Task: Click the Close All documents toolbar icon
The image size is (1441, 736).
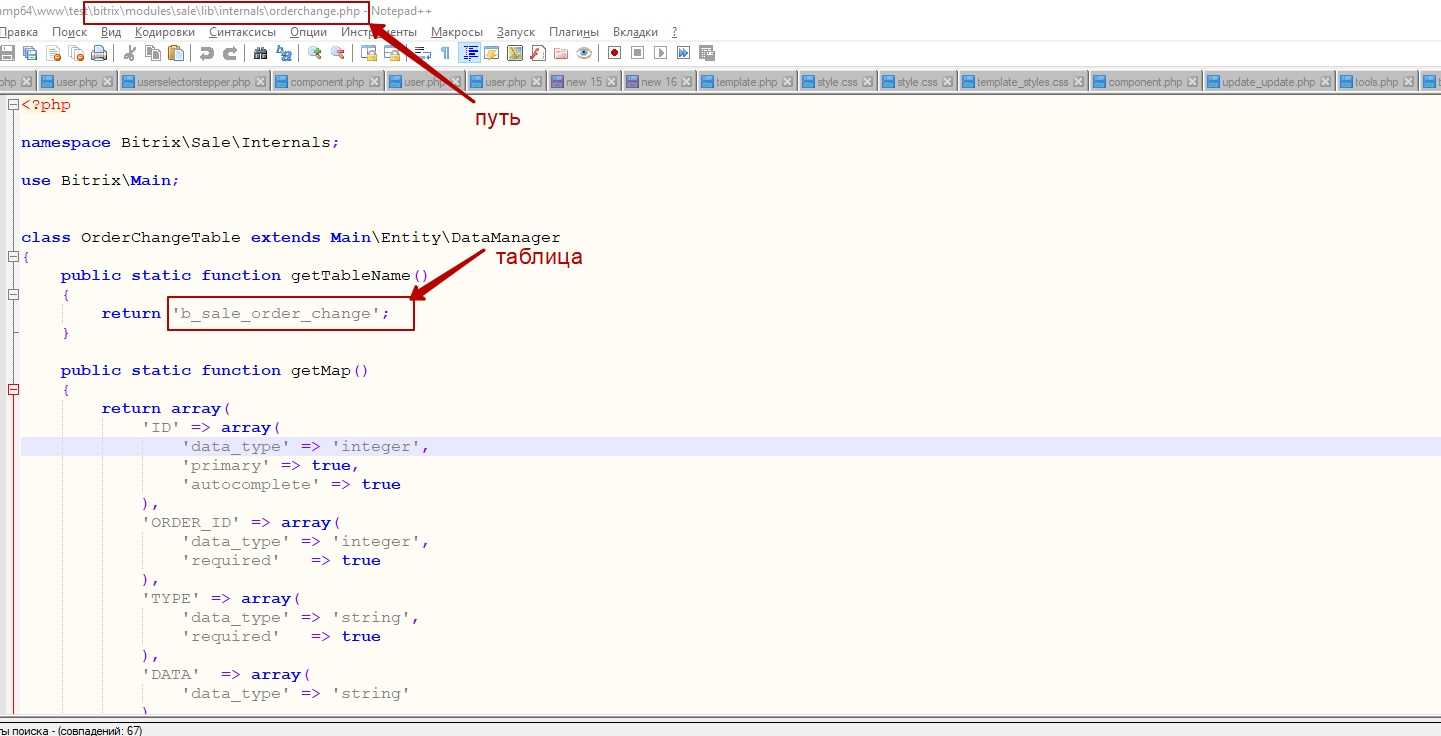Action: point(76,53)
